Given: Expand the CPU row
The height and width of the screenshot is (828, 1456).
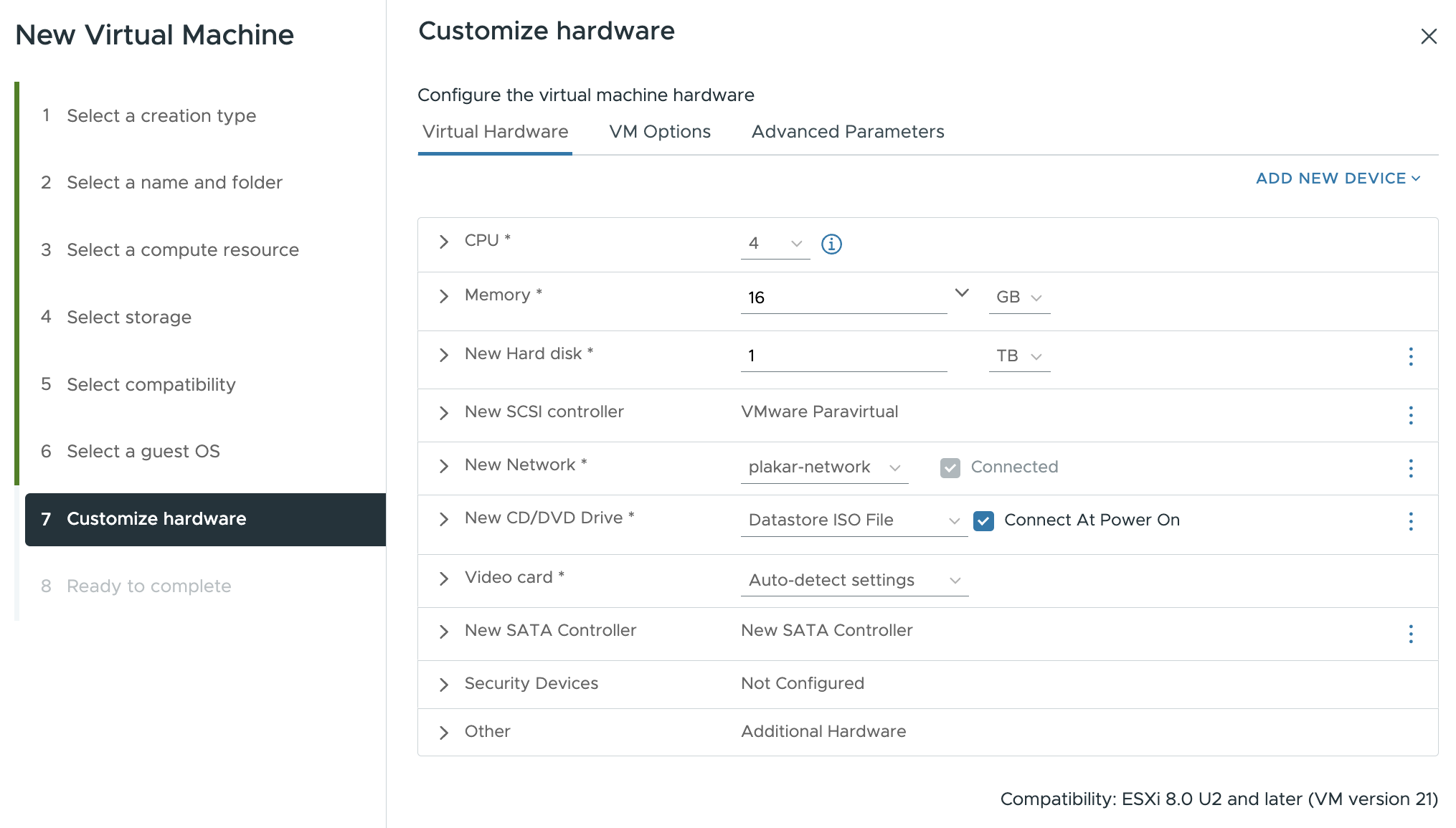Looking at the screenshot, I should 444,242.
